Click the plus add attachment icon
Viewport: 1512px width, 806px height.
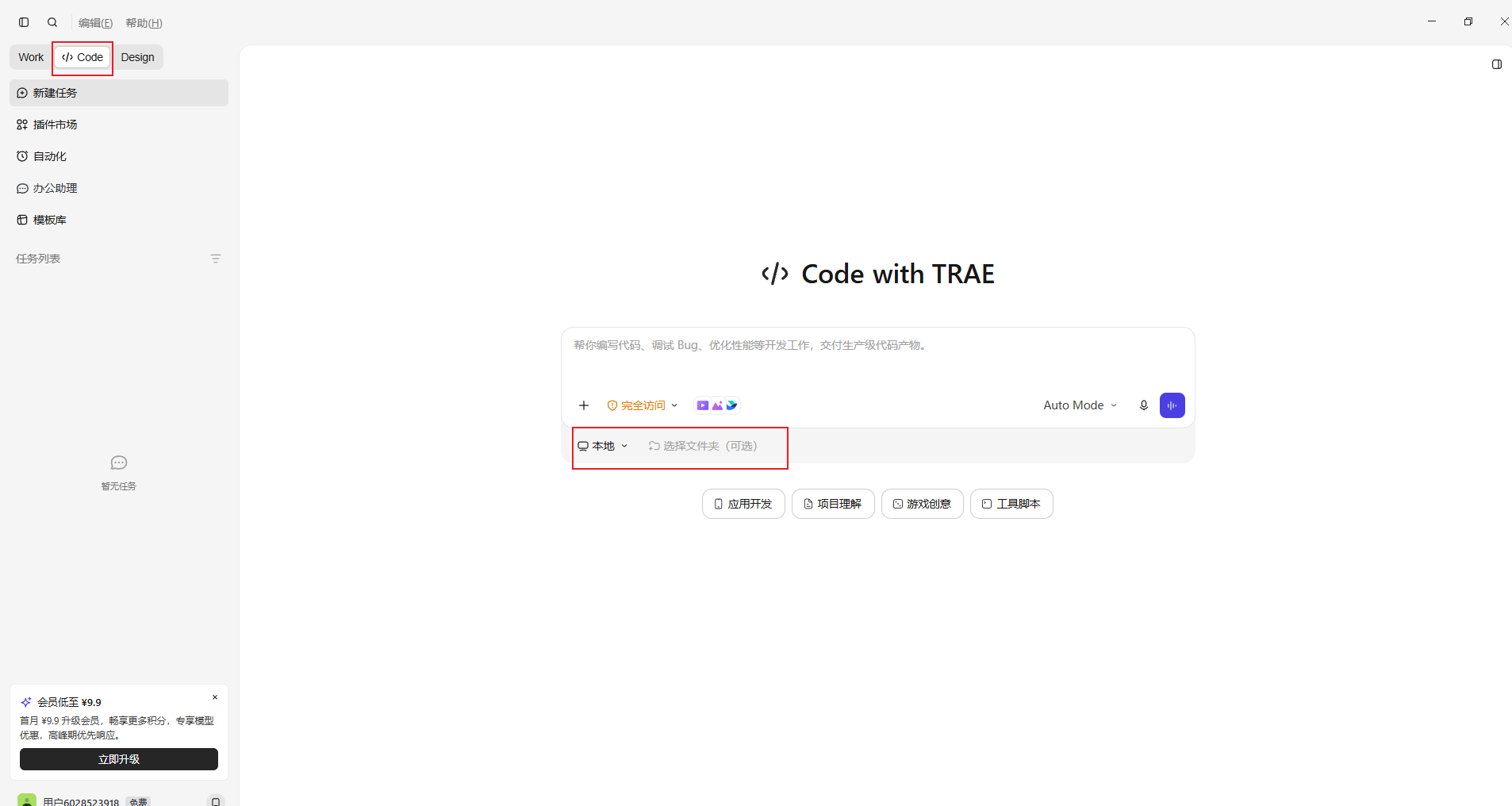(x=584, y=405)
